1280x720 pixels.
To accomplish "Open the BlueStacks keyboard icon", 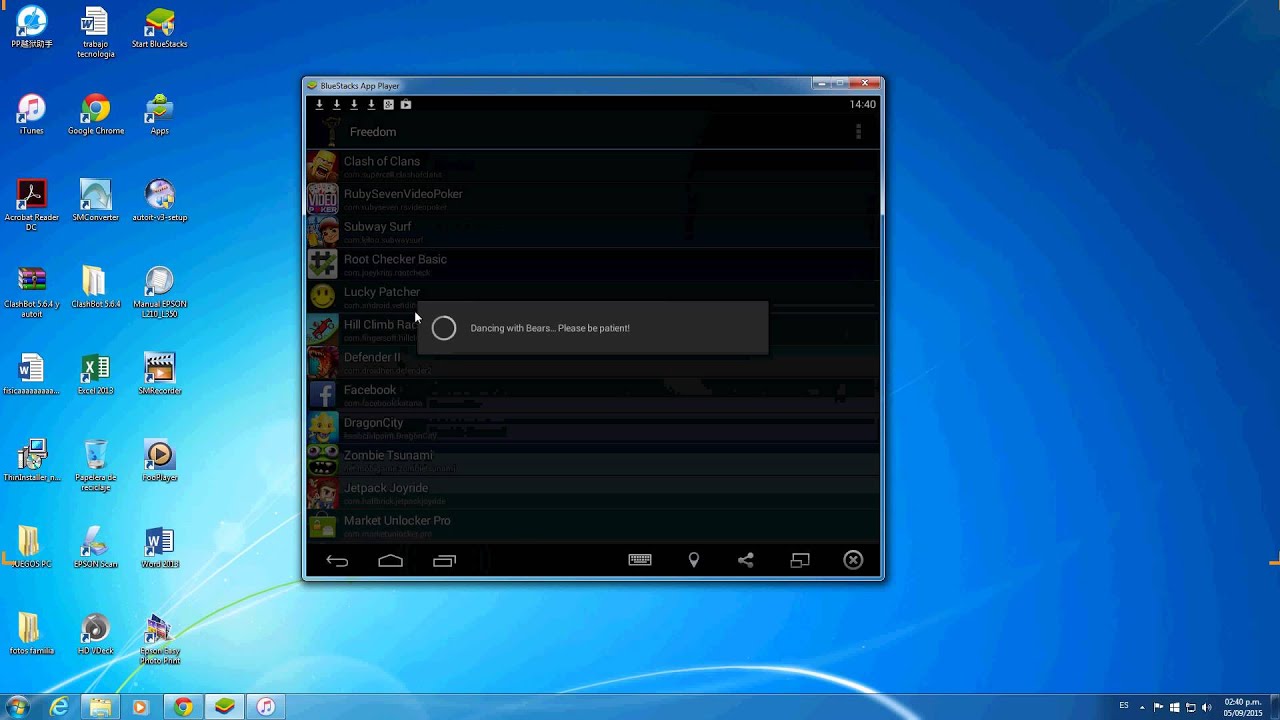I will [640, 560].
